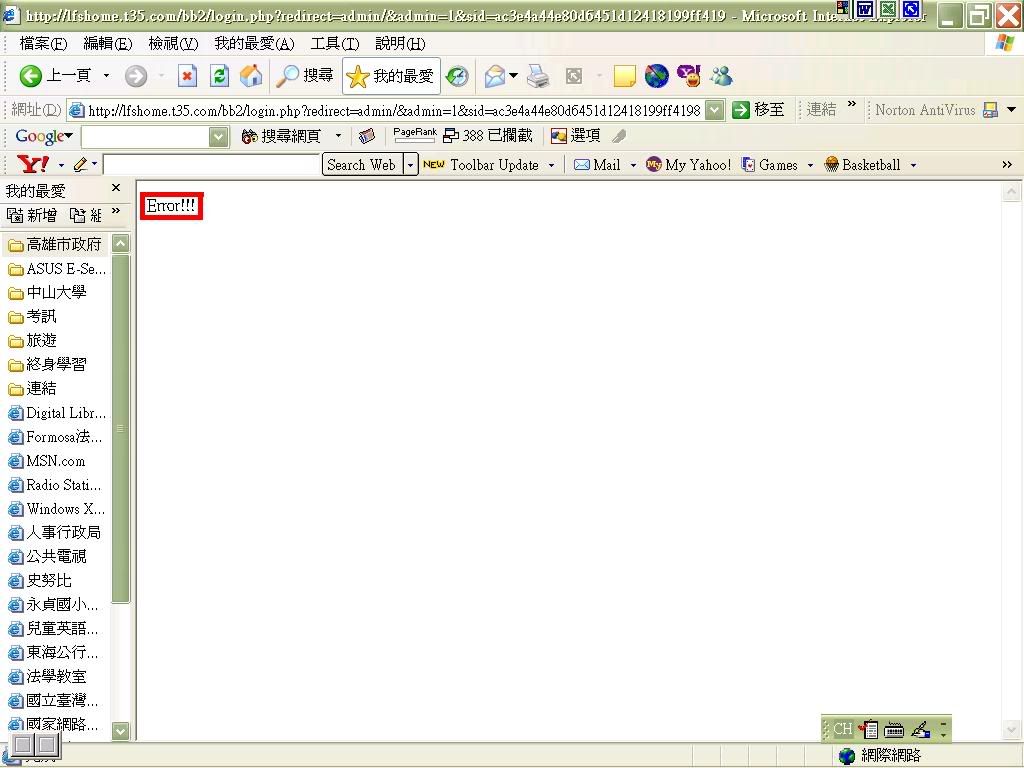The height and width of the screenshot is (768, 1024).
Task: Toggle the 我的最愛 favorites toolbar button
Action: point(391,76)
